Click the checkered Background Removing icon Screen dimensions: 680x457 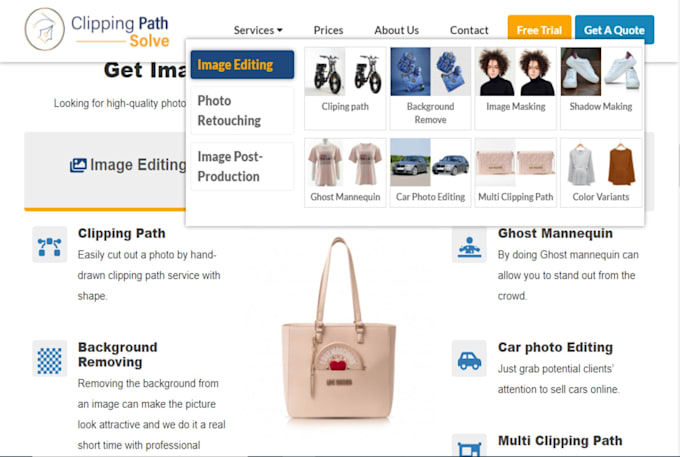49,359
